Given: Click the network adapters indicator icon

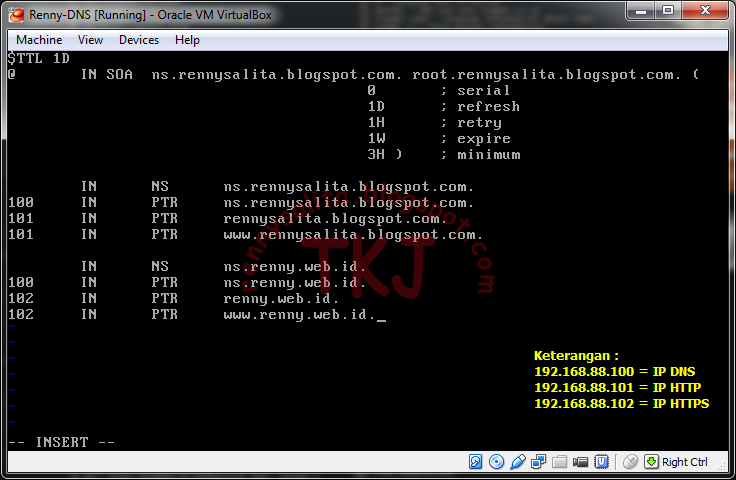Looking at the screenshot, I should pos(538,462).
